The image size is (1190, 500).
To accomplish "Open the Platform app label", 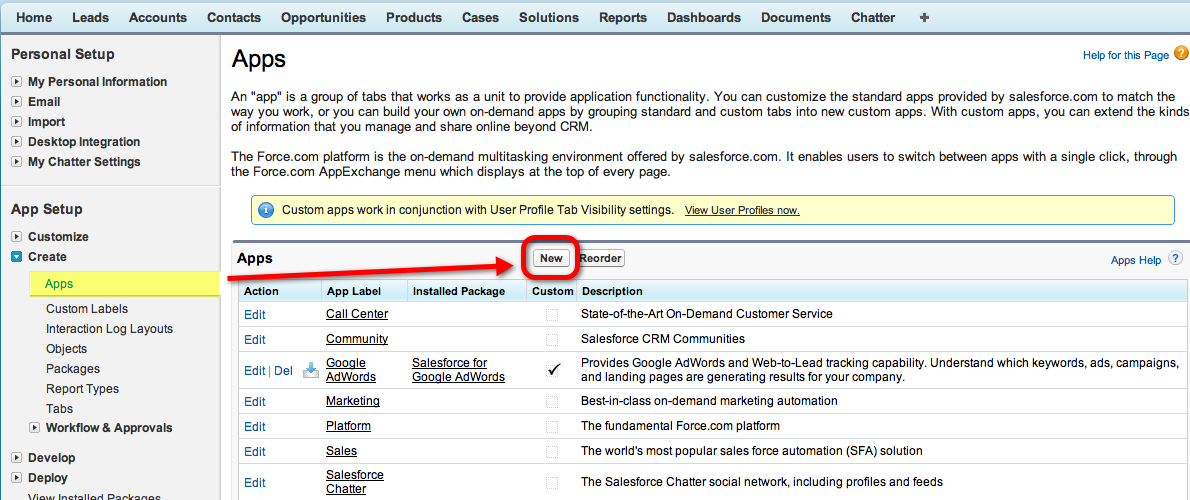I will pyautogui.click(x=348, y=426).
